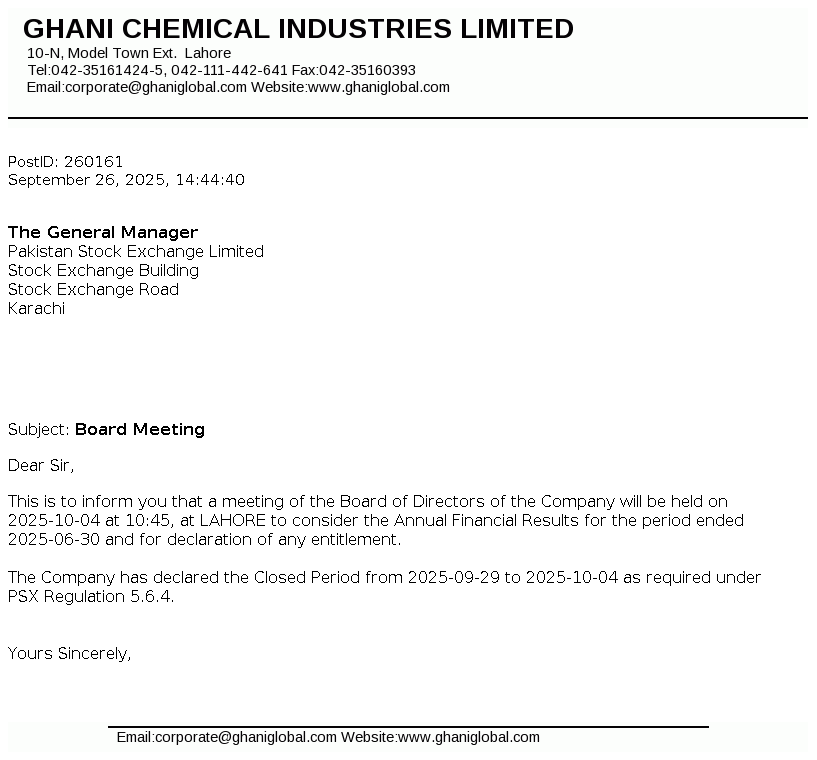Viewport: 817px width, 760px height.
Task: Click the Stock Exchange Building line
Action: (x=103, y=270)
